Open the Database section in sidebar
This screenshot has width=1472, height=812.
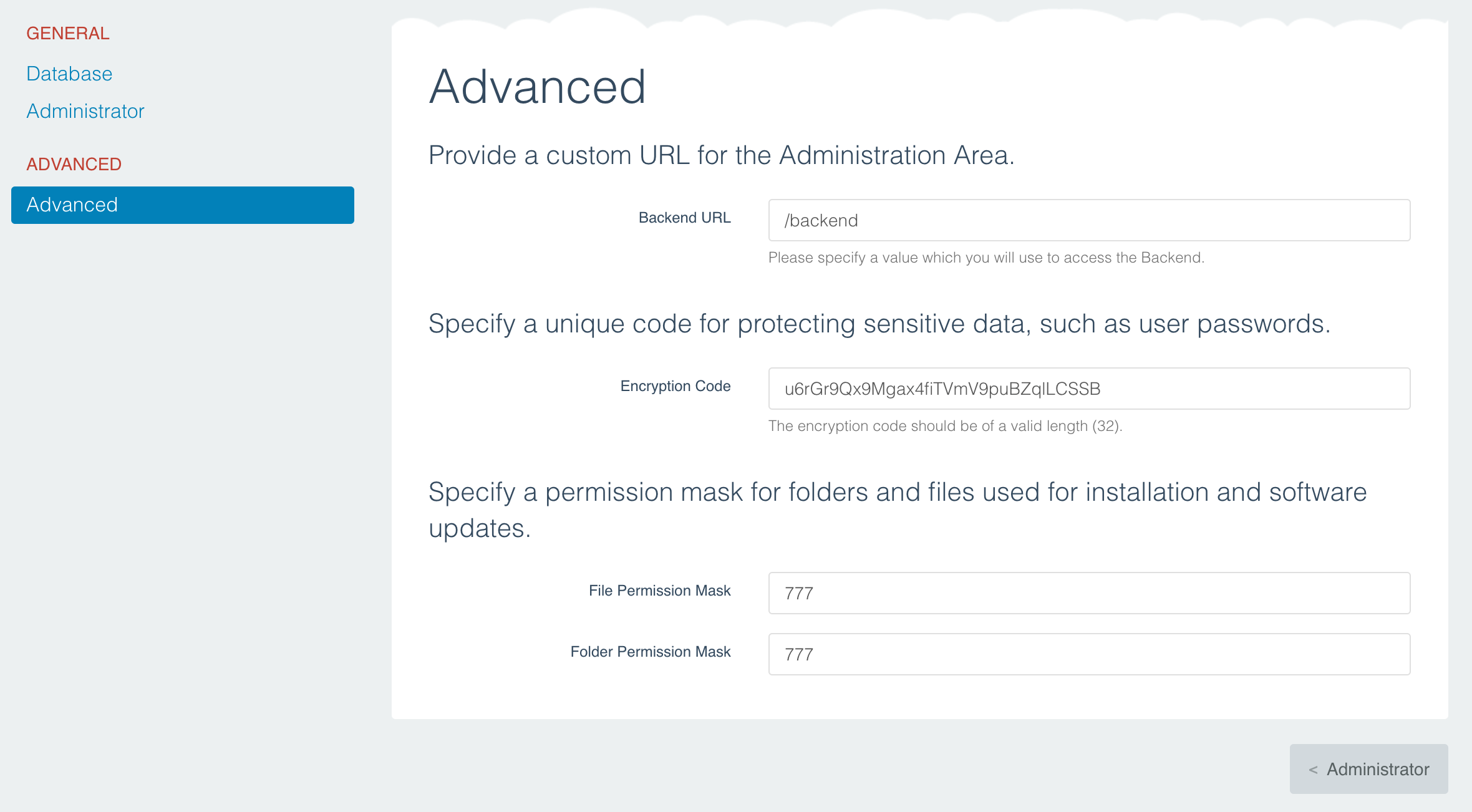(x=69, y=74)
